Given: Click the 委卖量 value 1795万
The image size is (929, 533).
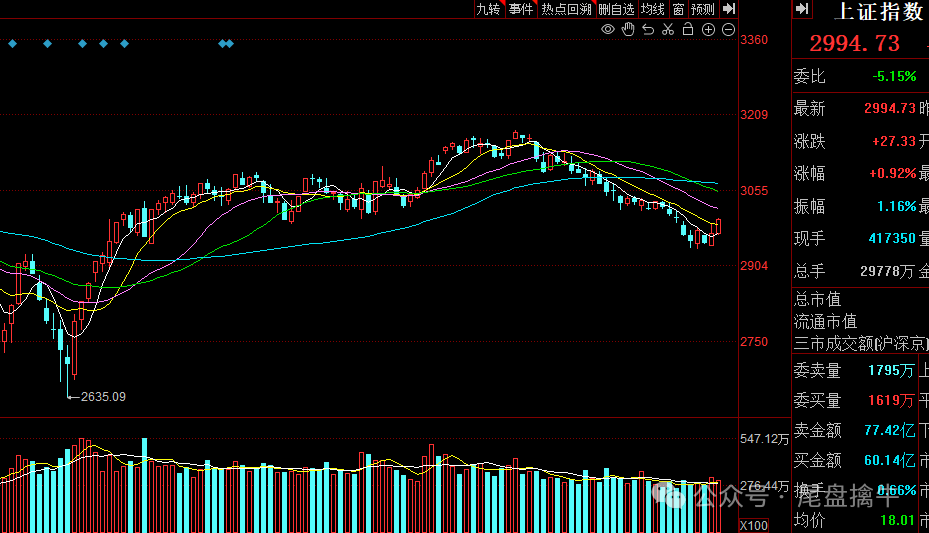Looking at the screenshot, I should [x=891, y=371].
